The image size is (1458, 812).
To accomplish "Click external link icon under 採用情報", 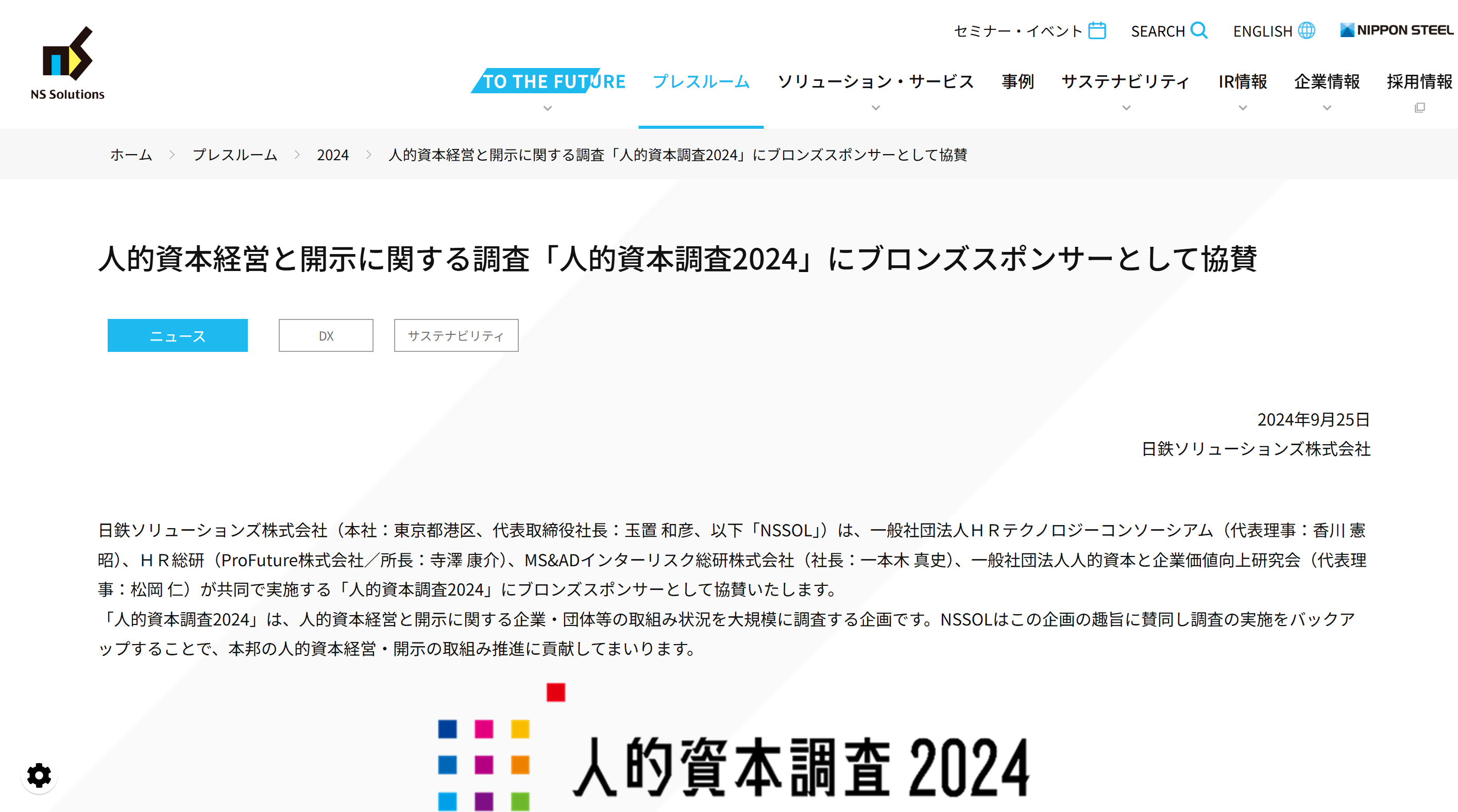I will [1419, 108].
